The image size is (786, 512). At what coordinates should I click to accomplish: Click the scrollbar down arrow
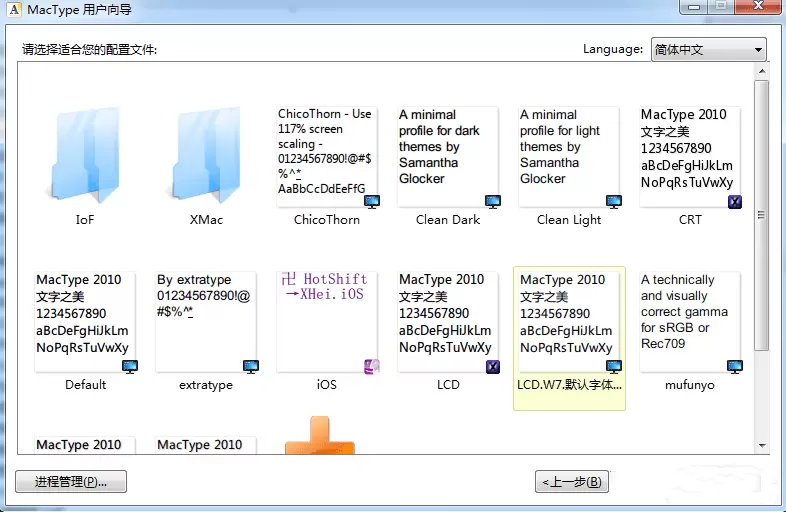click(x=762, y=445)
